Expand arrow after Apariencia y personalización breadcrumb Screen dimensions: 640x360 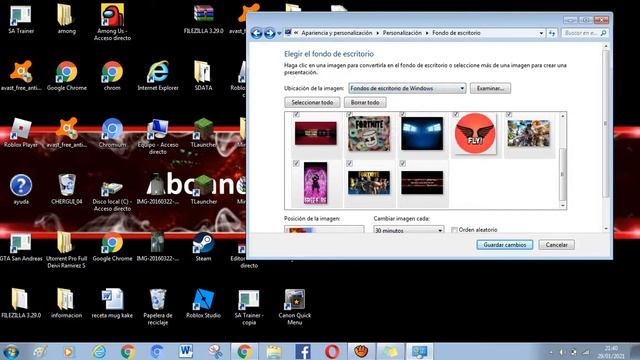coord(378,33)
